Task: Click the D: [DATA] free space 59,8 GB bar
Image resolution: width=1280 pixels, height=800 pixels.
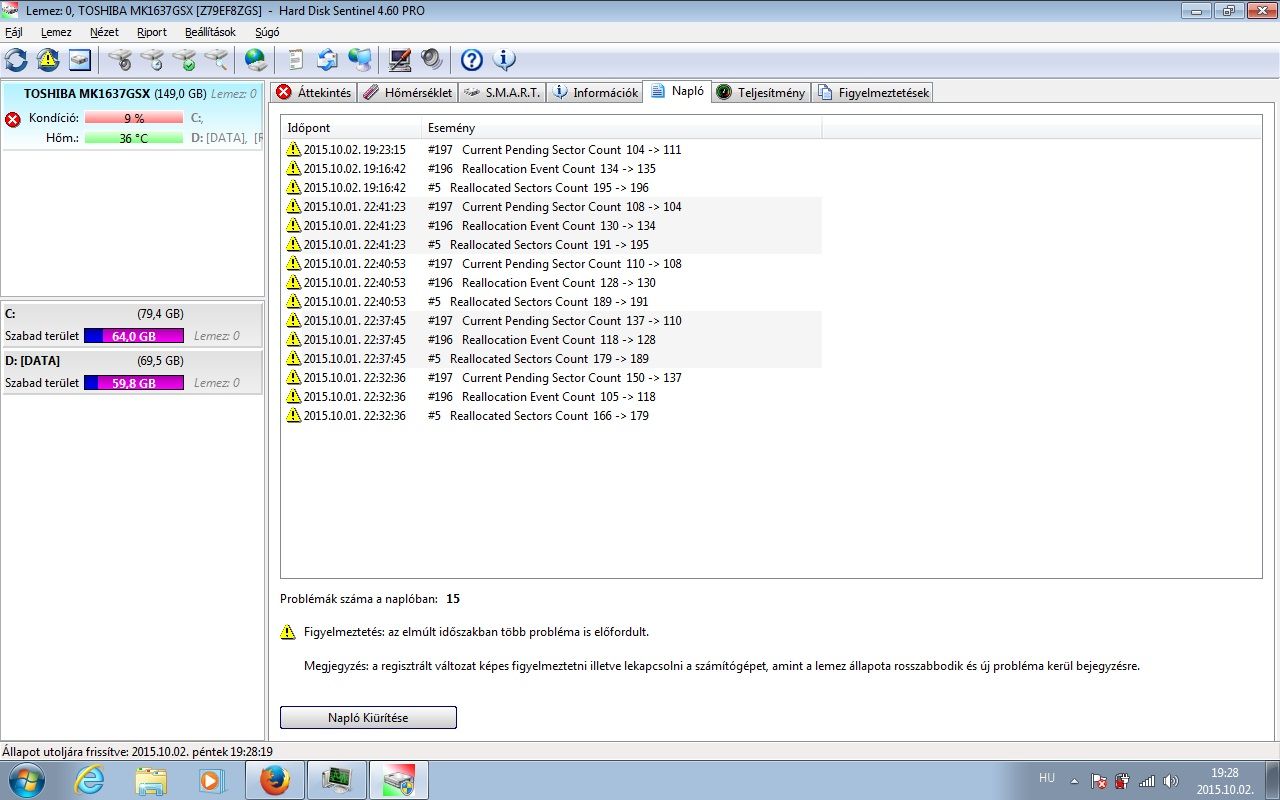Action: click(134, 383)
